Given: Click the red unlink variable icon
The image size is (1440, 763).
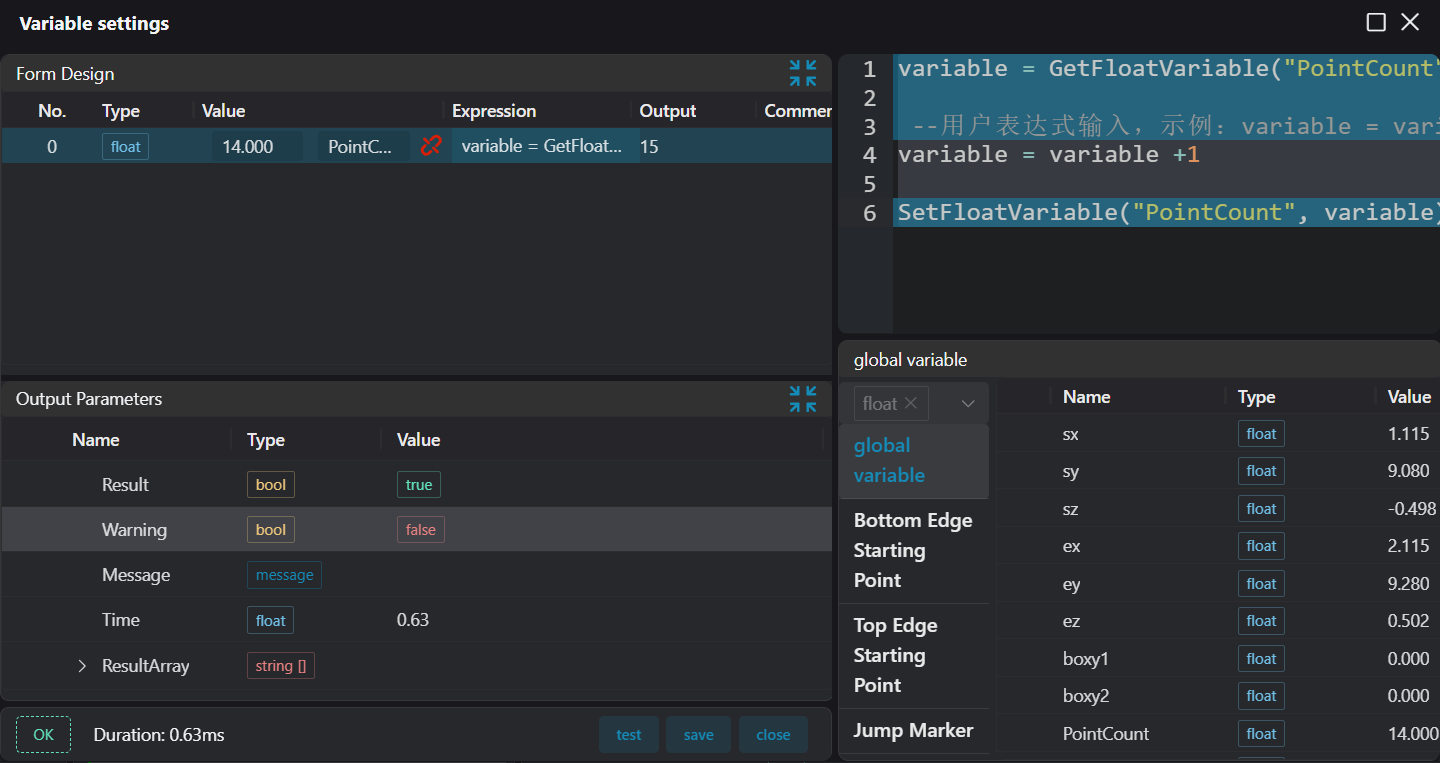Looking at the screenshot, I should pyautogui.click(x=431, y=146).
